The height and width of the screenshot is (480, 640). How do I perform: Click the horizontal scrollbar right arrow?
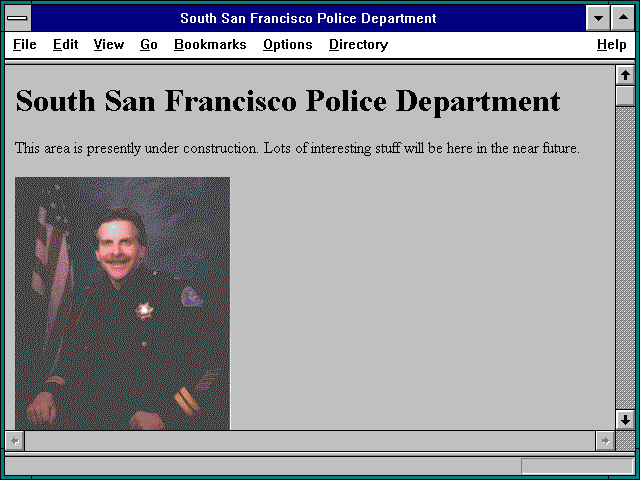tap(605, 441)
